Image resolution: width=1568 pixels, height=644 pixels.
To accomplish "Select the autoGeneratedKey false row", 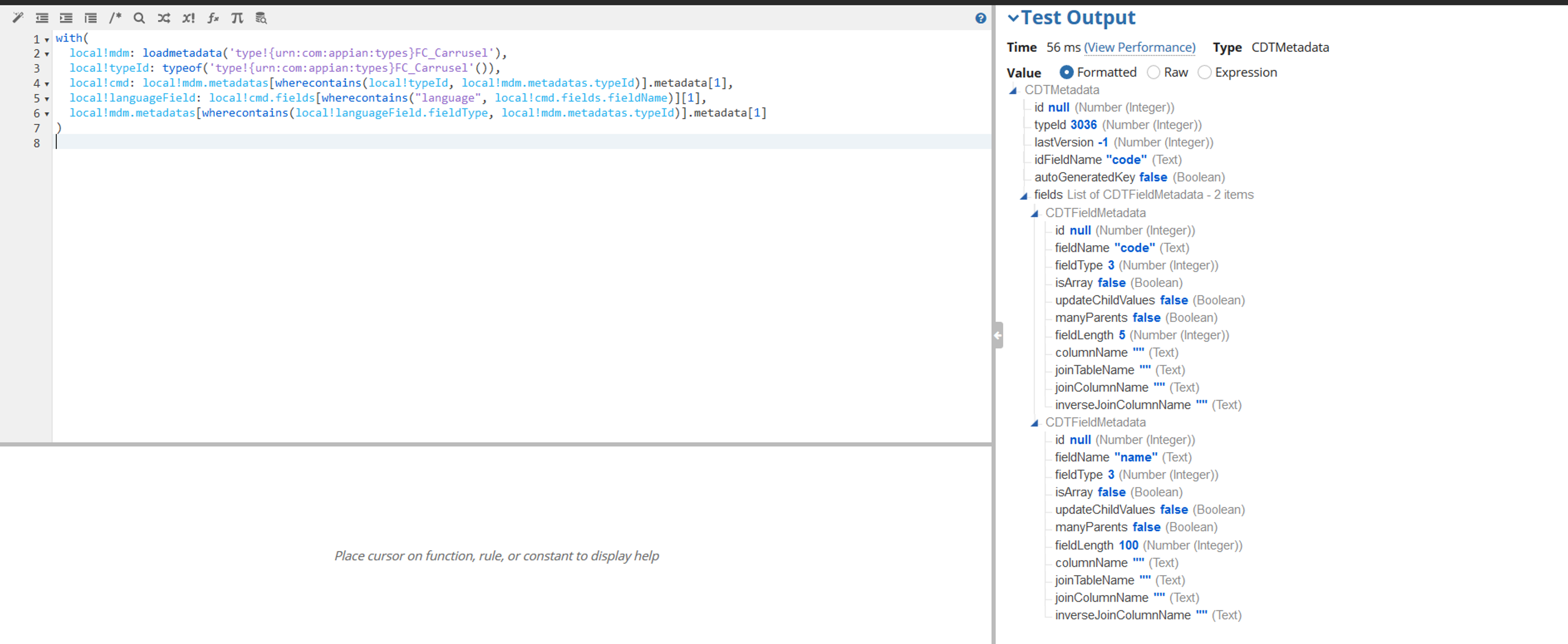I will click(1129, 177).
